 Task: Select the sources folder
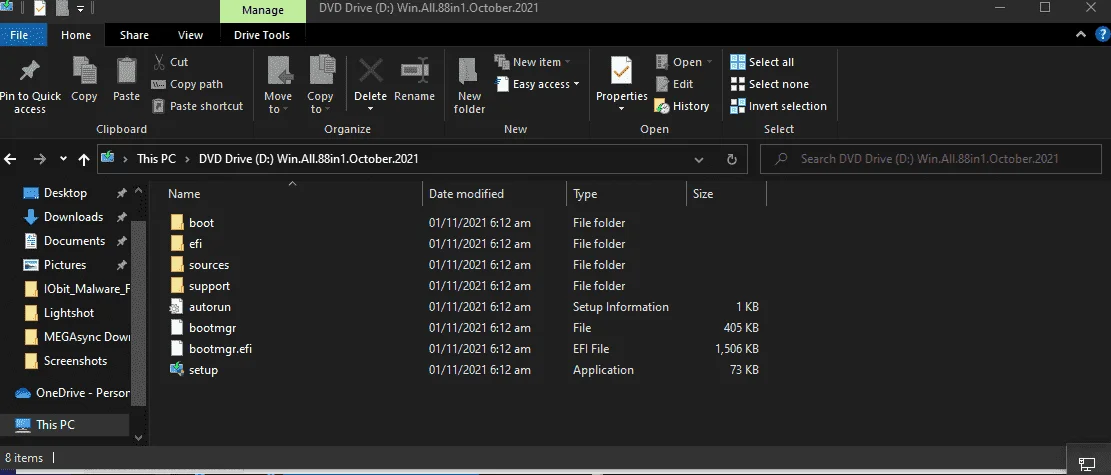tap(199, 264)
